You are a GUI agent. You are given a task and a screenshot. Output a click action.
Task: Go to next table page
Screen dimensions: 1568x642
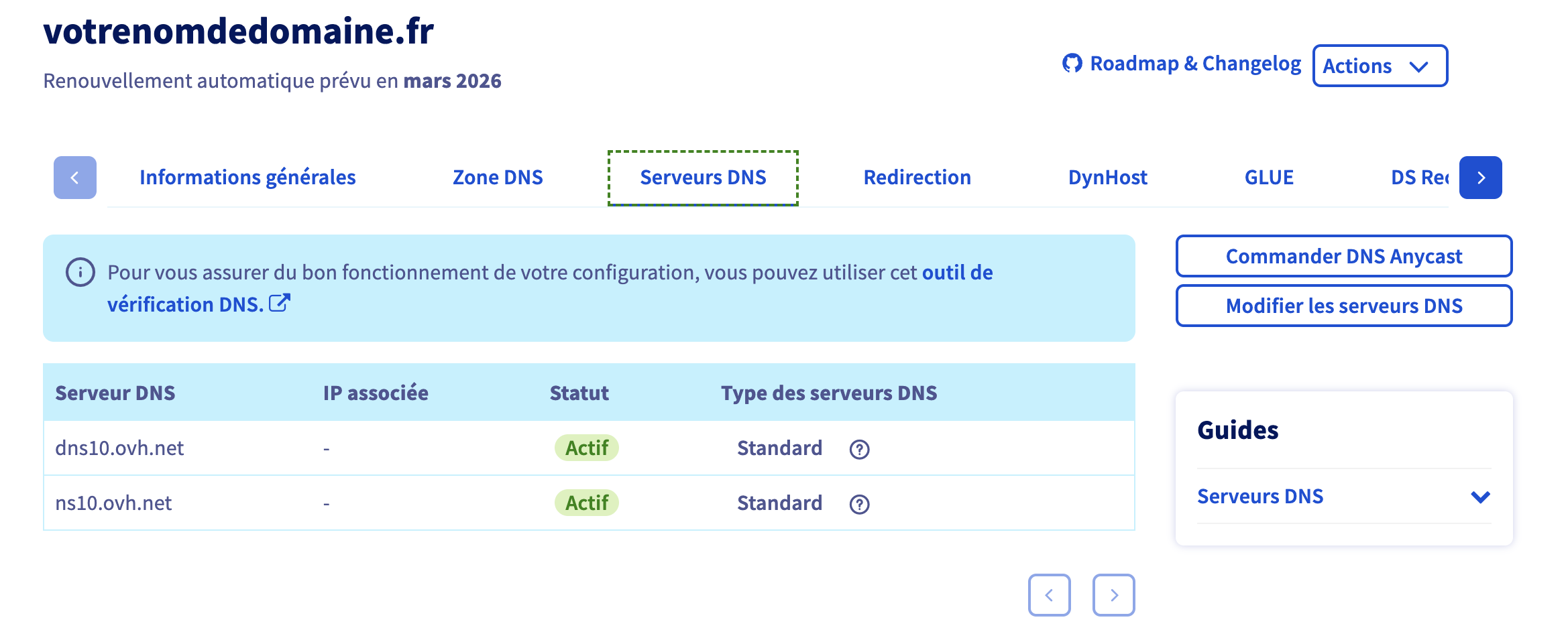point(1114,594)
